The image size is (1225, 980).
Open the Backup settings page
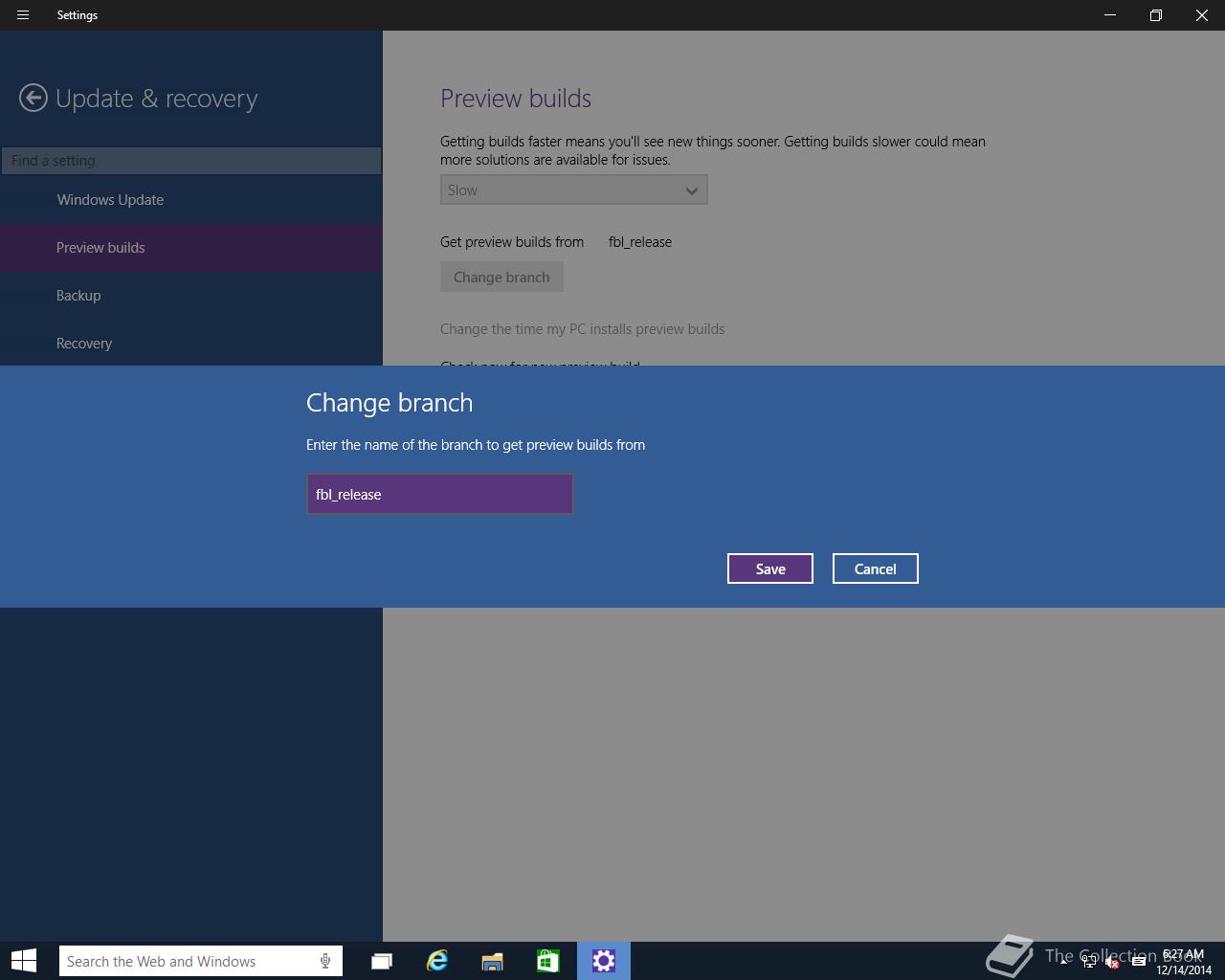tap(191, 296)
